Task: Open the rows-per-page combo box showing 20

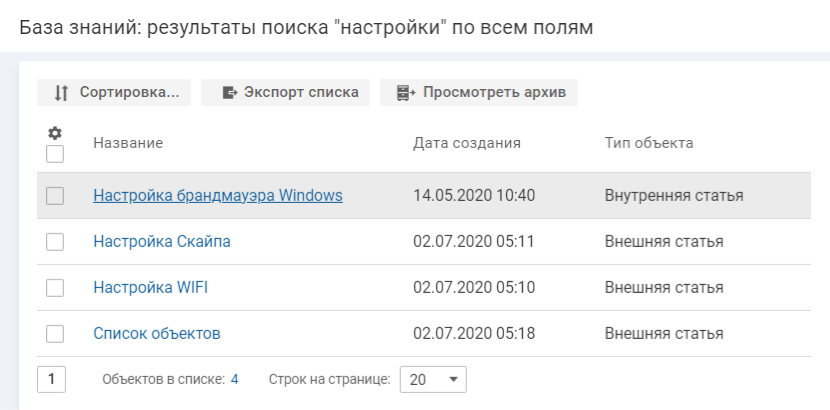Action: point(433,379)
